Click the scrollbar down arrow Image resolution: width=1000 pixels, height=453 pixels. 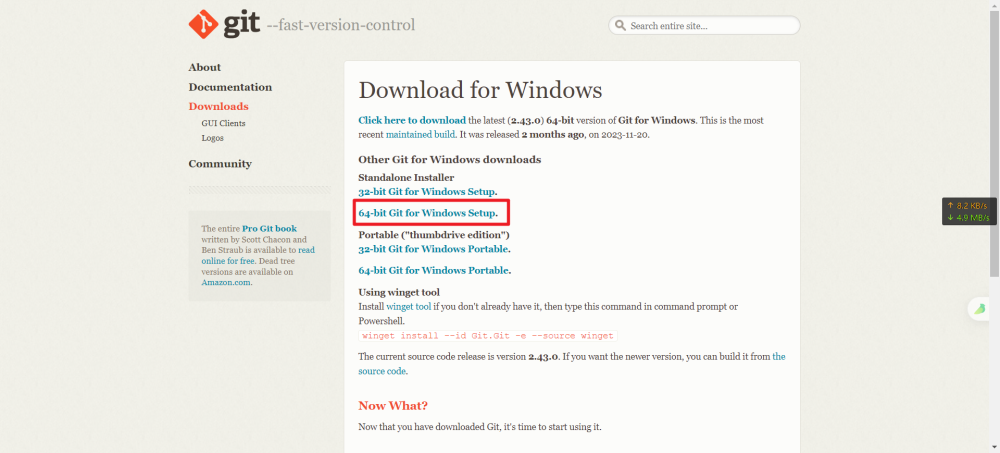coord(995,448)
